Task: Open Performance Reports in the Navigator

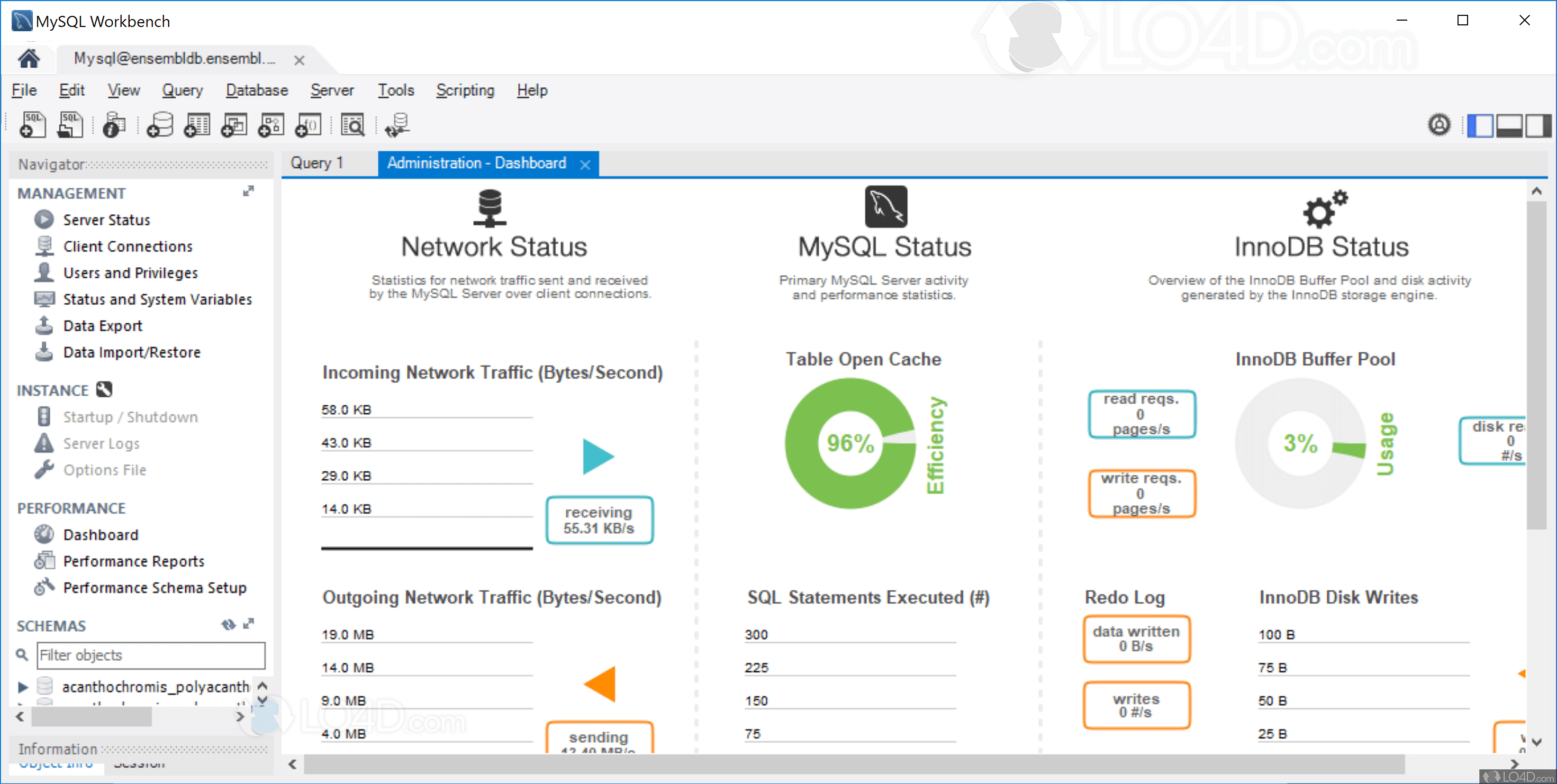Action: tap(133, 561)
